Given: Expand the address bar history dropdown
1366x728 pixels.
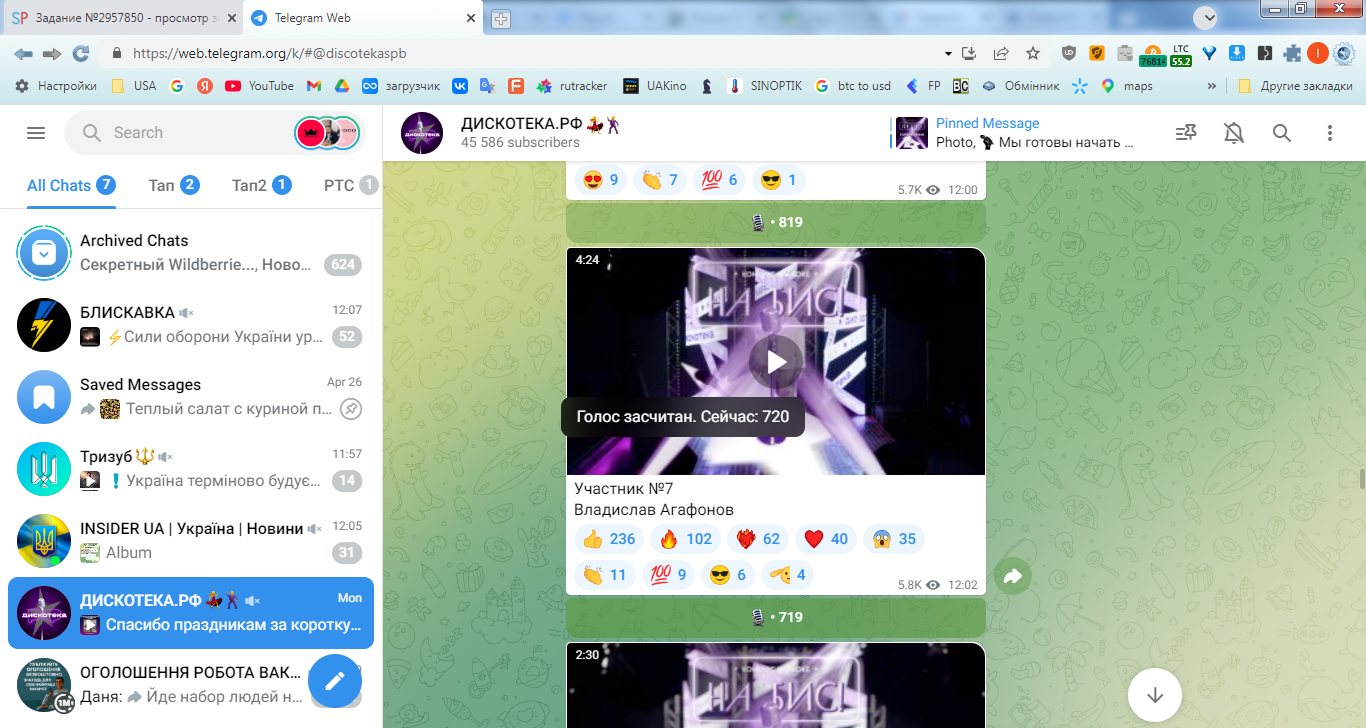Looking at the screenshot, I should pos(948,54).
